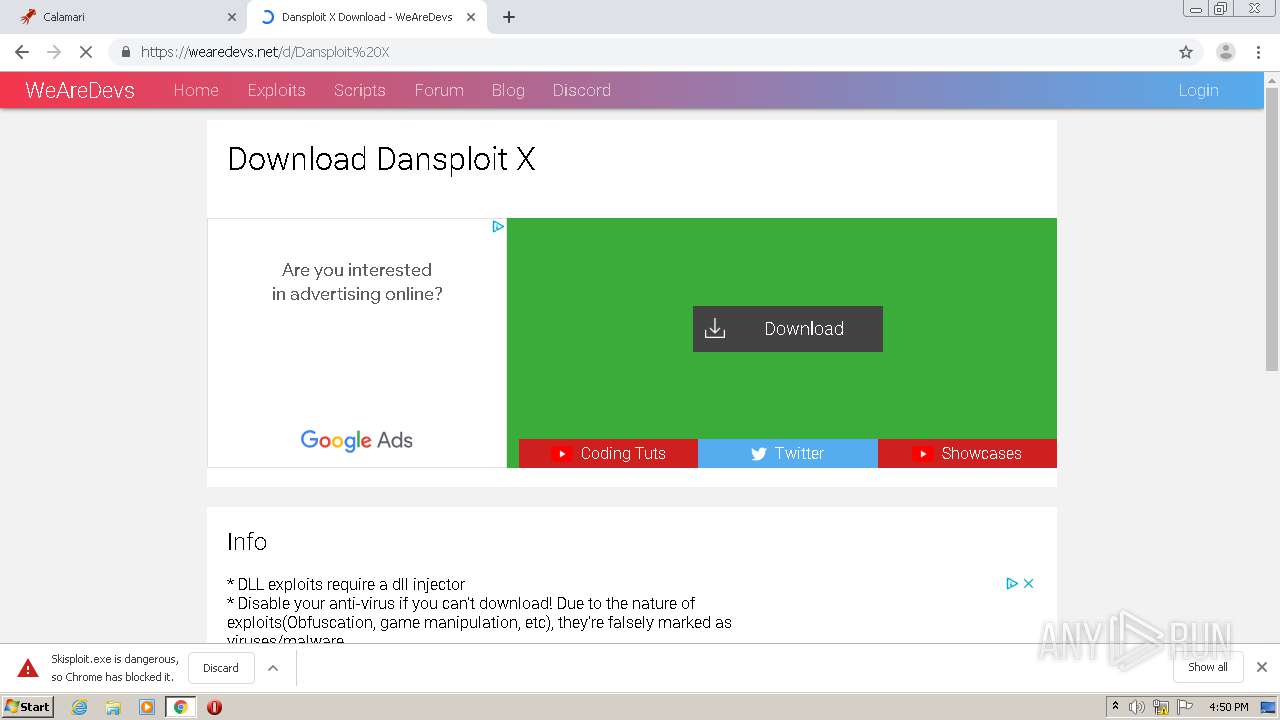Click the page vertical scrollbar thumb
The height and width of the screenshot is (720, 1280).
pyautogui.click(x=1272, y=229)
